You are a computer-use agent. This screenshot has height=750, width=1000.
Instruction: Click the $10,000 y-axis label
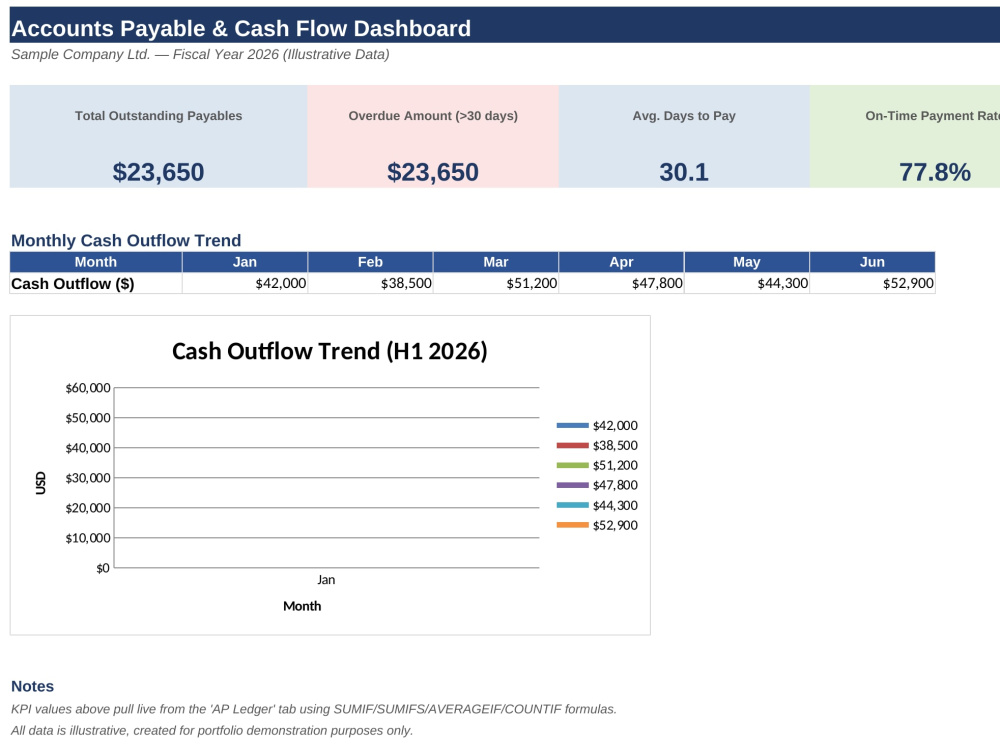pos(88,538)
